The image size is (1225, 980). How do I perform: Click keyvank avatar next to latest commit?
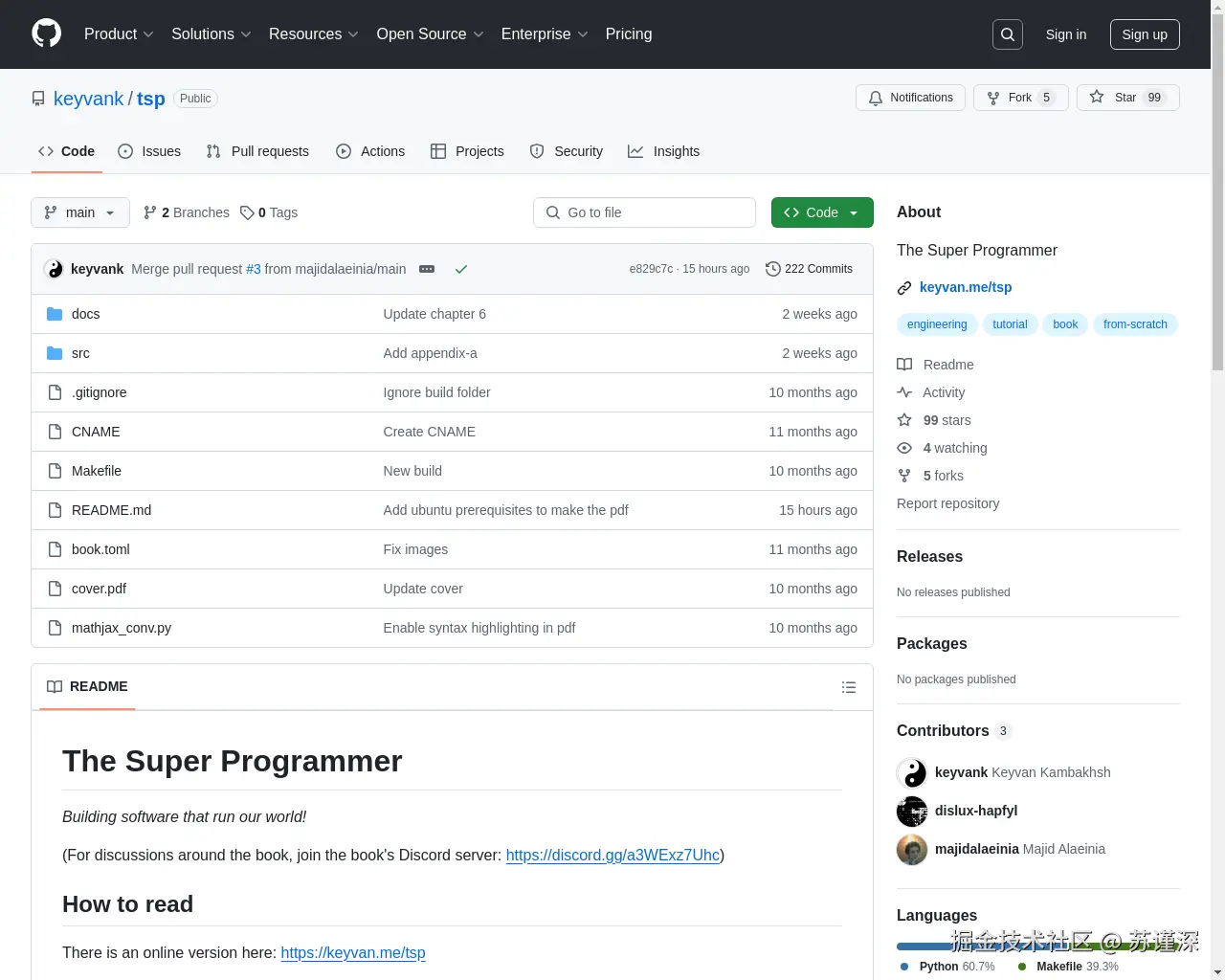click(x=55, y=269)
